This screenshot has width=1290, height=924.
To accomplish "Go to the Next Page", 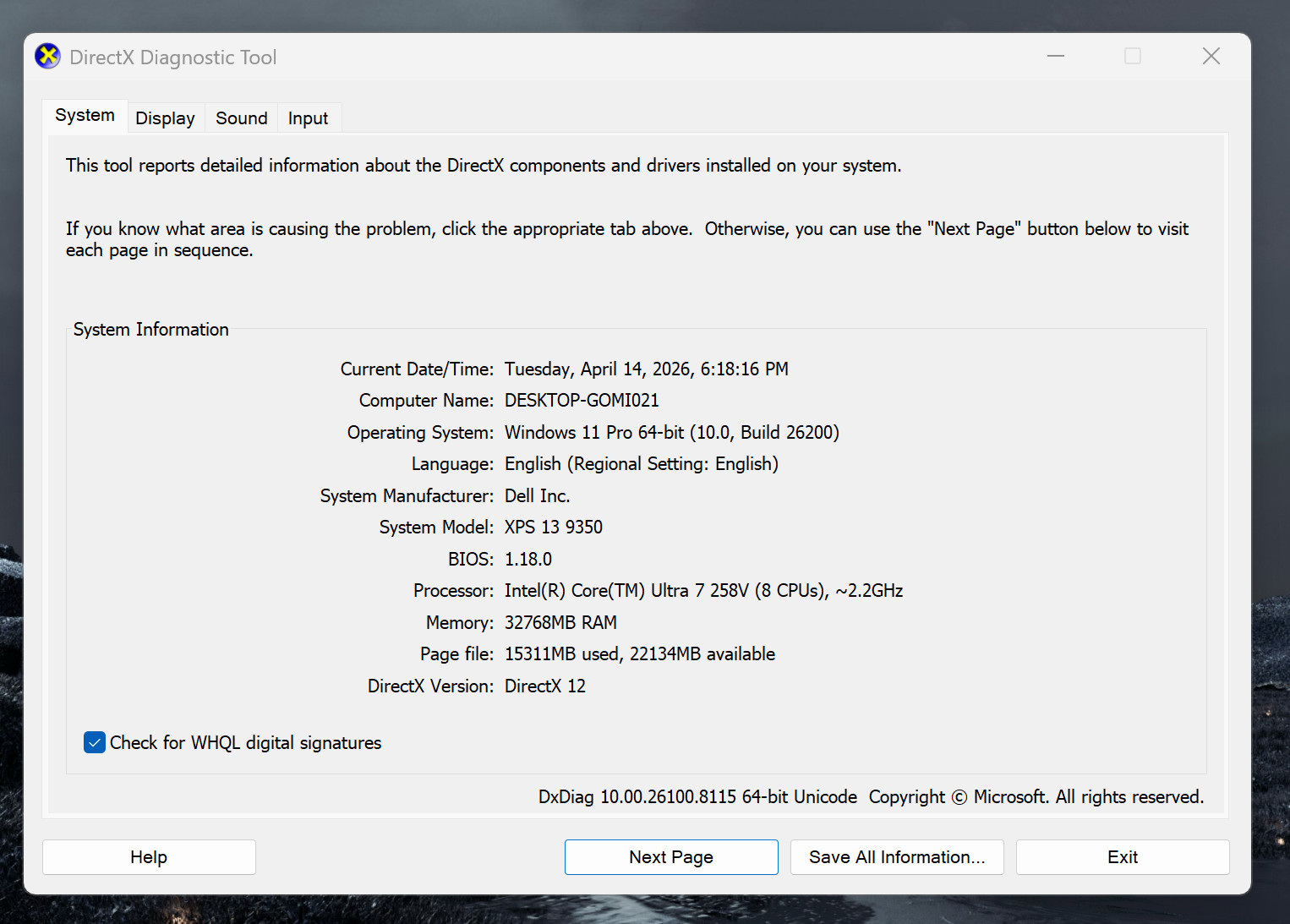I will (671, 857).
